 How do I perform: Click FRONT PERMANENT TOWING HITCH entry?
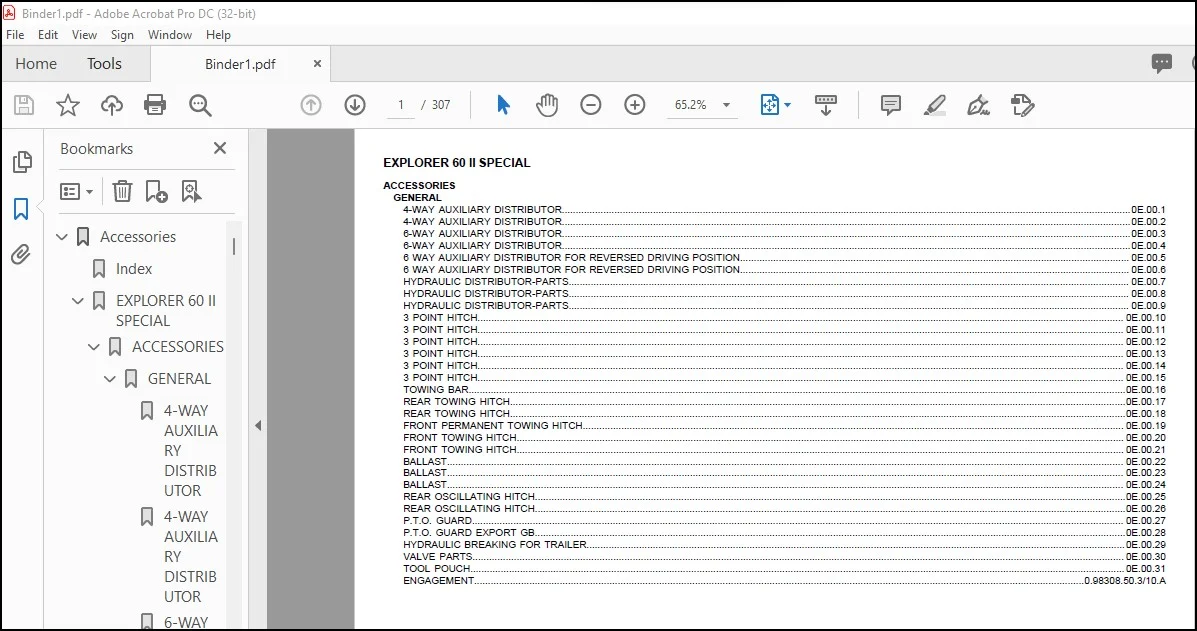point(492,425)
